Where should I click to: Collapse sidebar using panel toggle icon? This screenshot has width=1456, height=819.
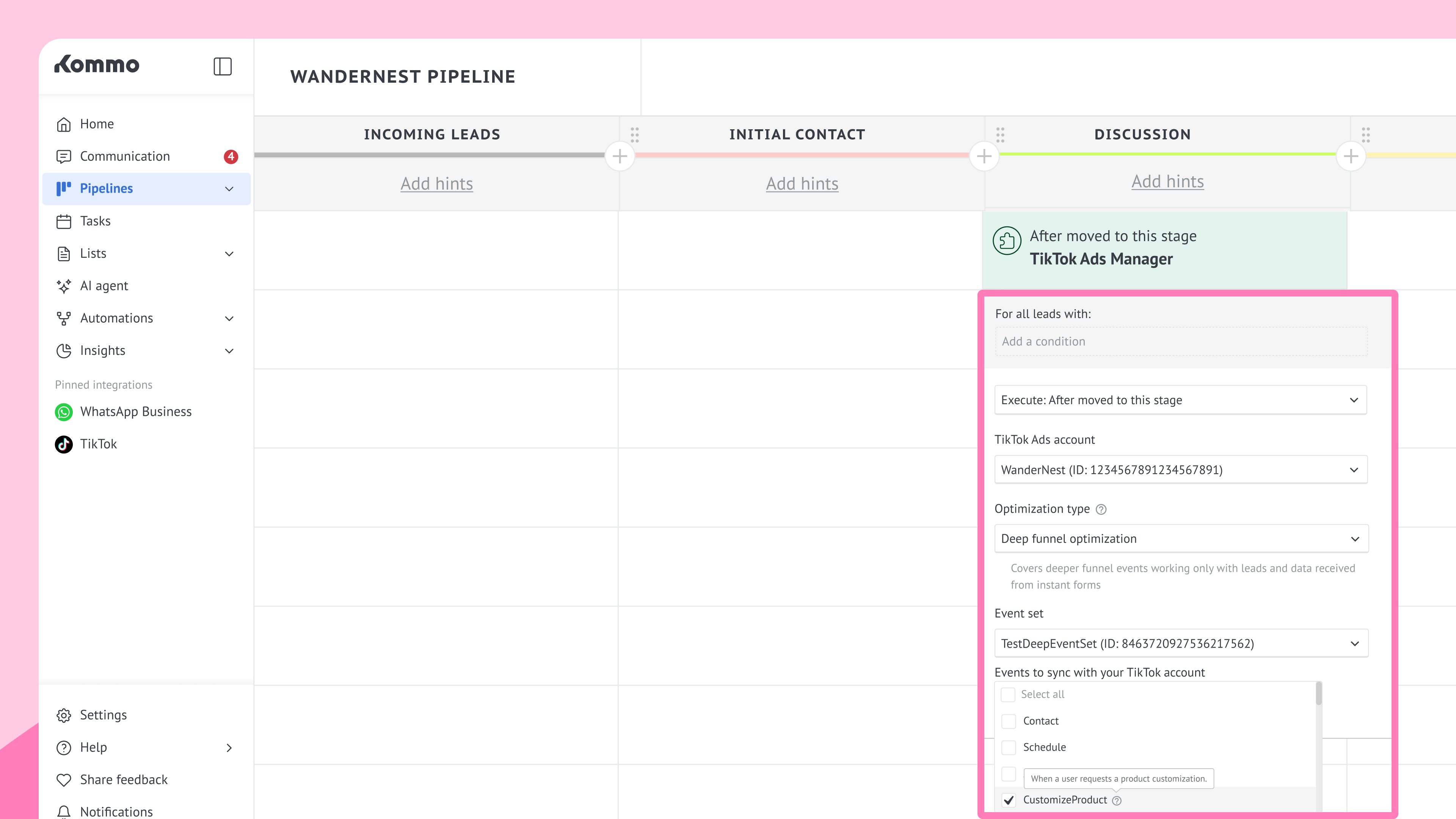(x=222, y=66)
